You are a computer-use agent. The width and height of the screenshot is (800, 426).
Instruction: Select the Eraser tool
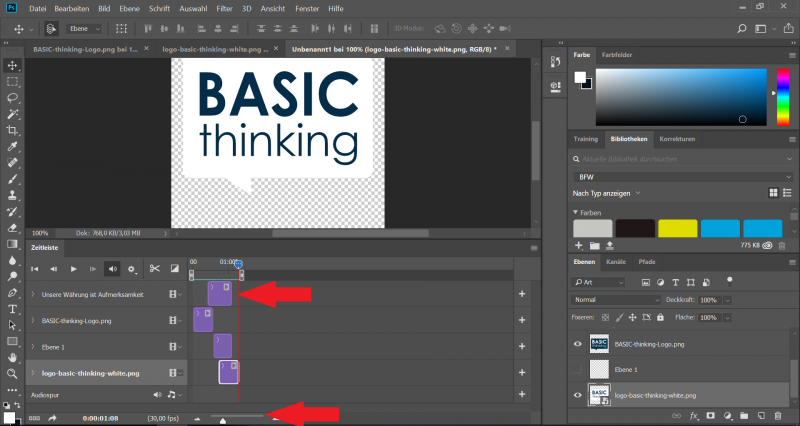12,228
